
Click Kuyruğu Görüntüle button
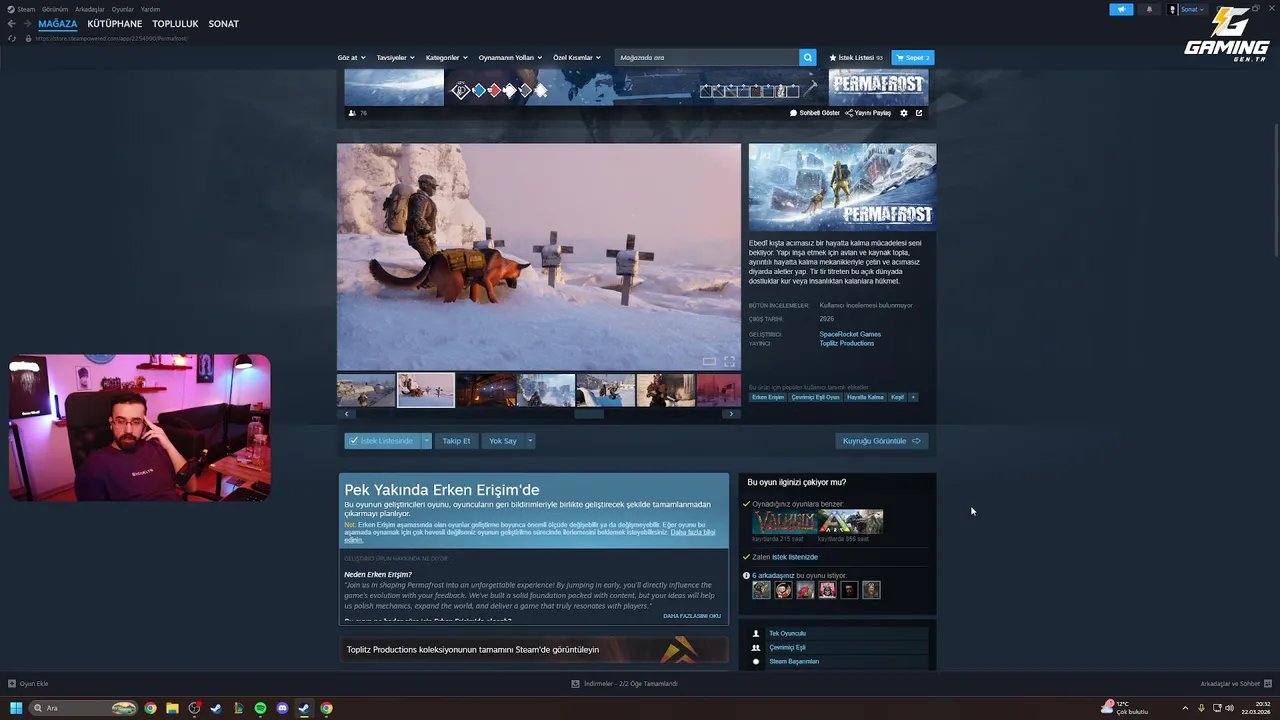[x=882, y=441]
